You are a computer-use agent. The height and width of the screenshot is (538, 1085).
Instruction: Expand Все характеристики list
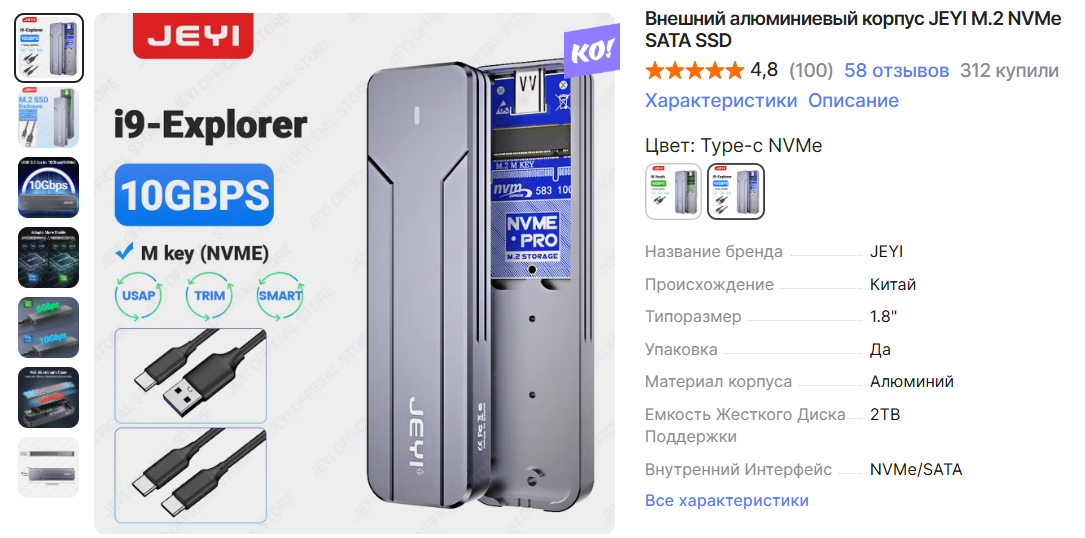pos(727,501)
